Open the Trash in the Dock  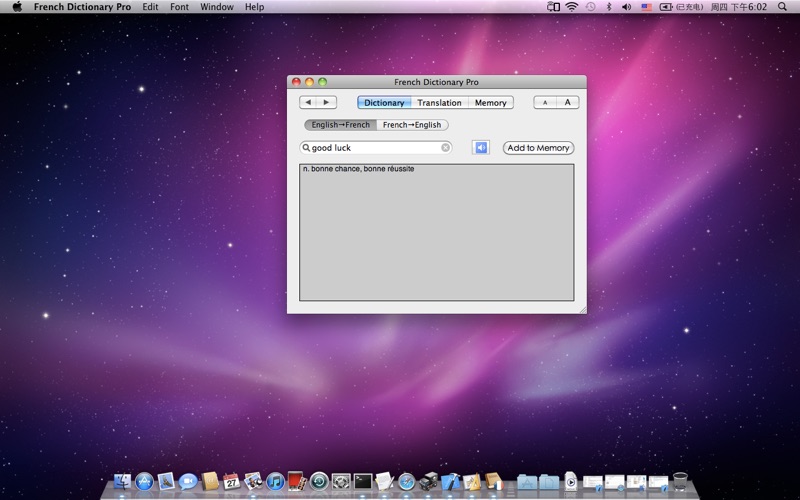[680, 481]
